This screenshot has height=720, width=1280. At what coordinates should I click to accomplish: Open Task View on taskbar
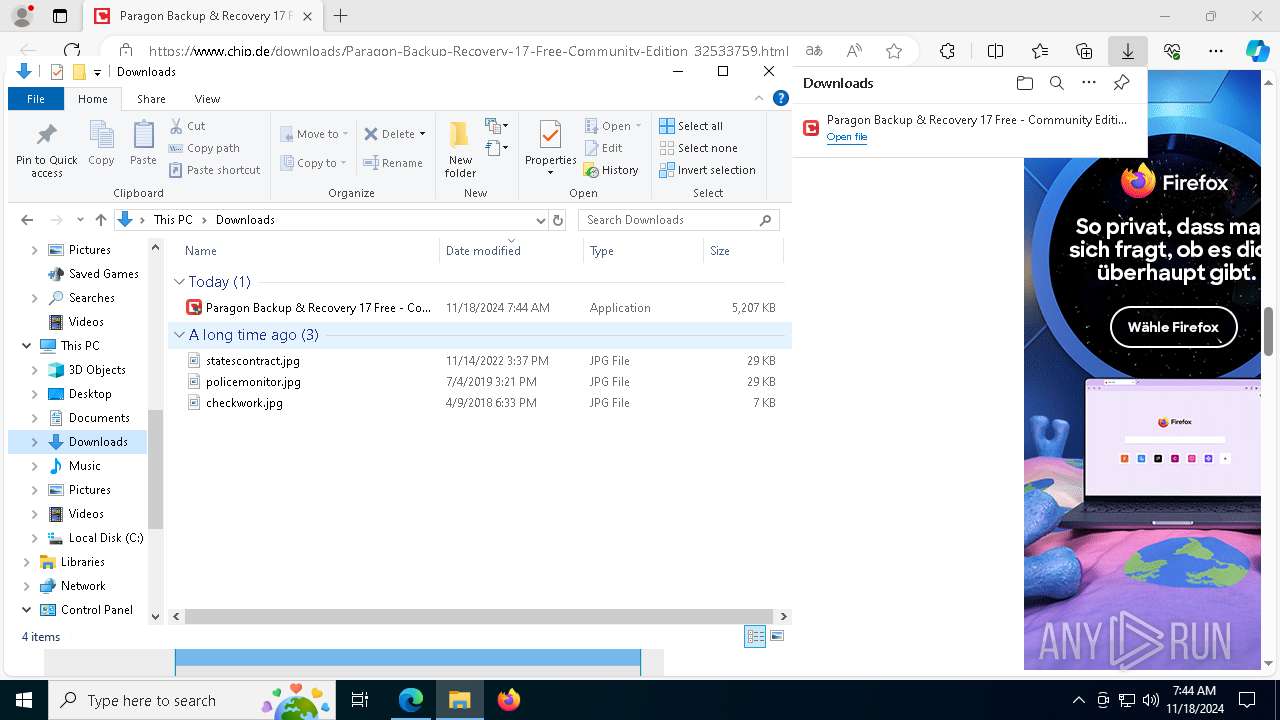point(360,700)
